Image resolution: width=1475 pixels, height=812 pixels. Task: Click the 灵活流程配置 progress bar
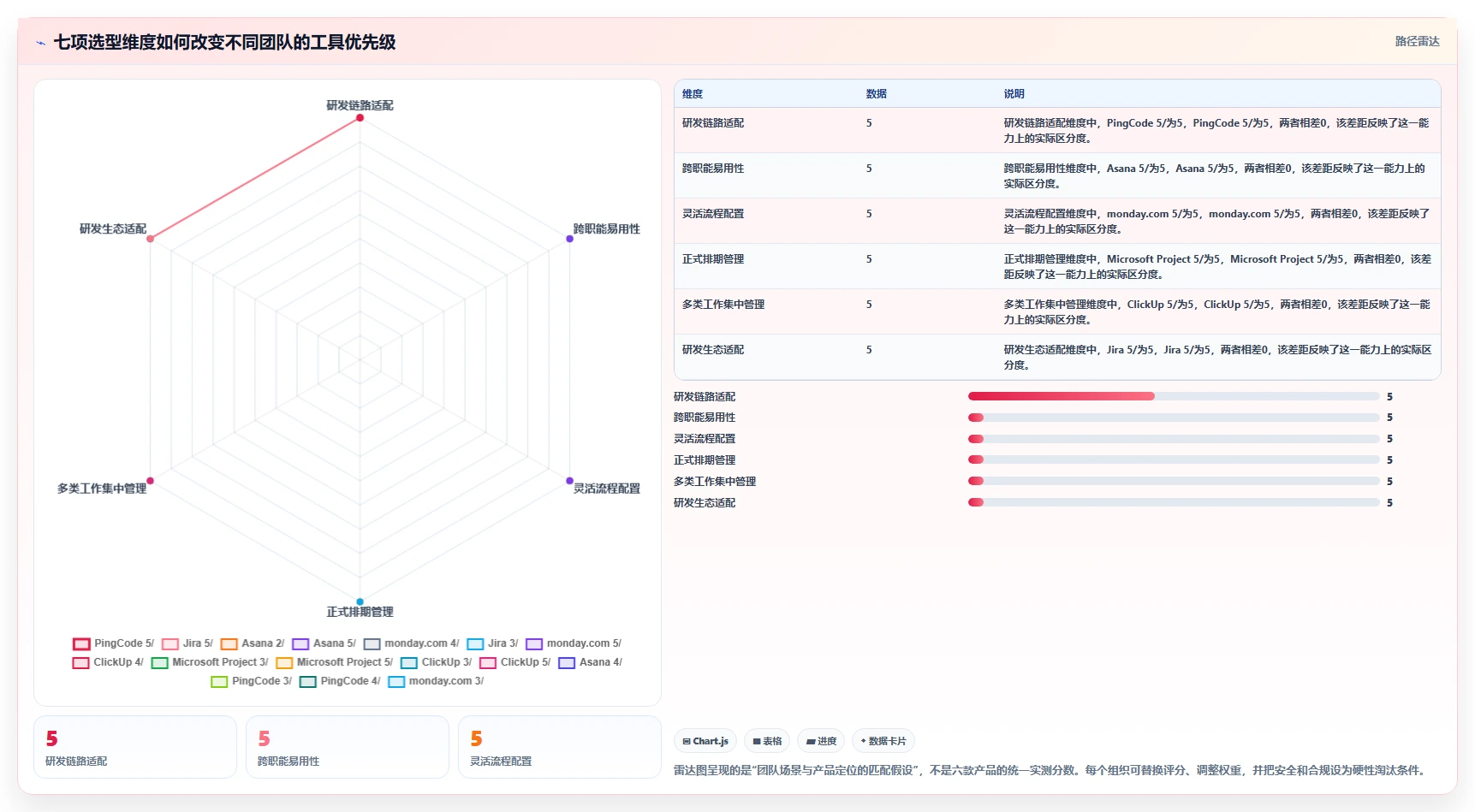point(1173,439)
